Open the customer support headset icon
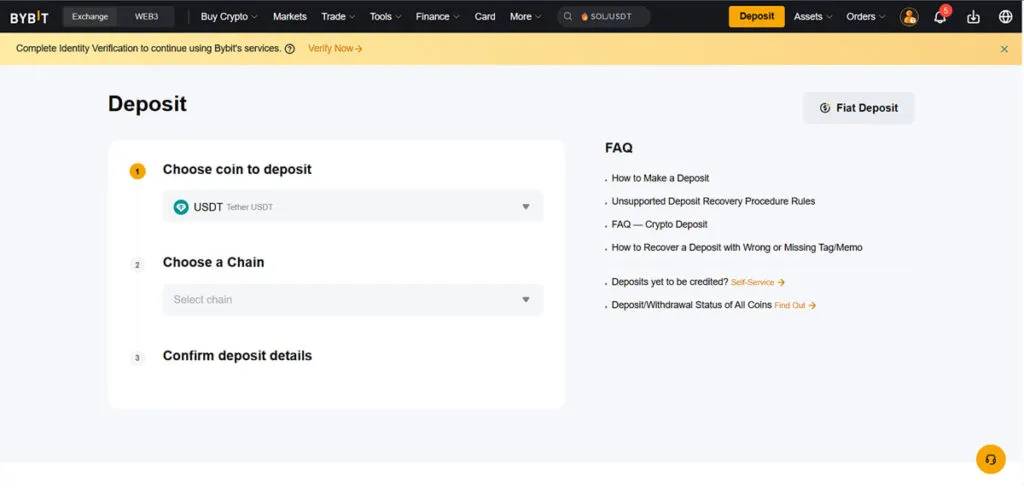The image size is (1024, 488). click(991, 459)
